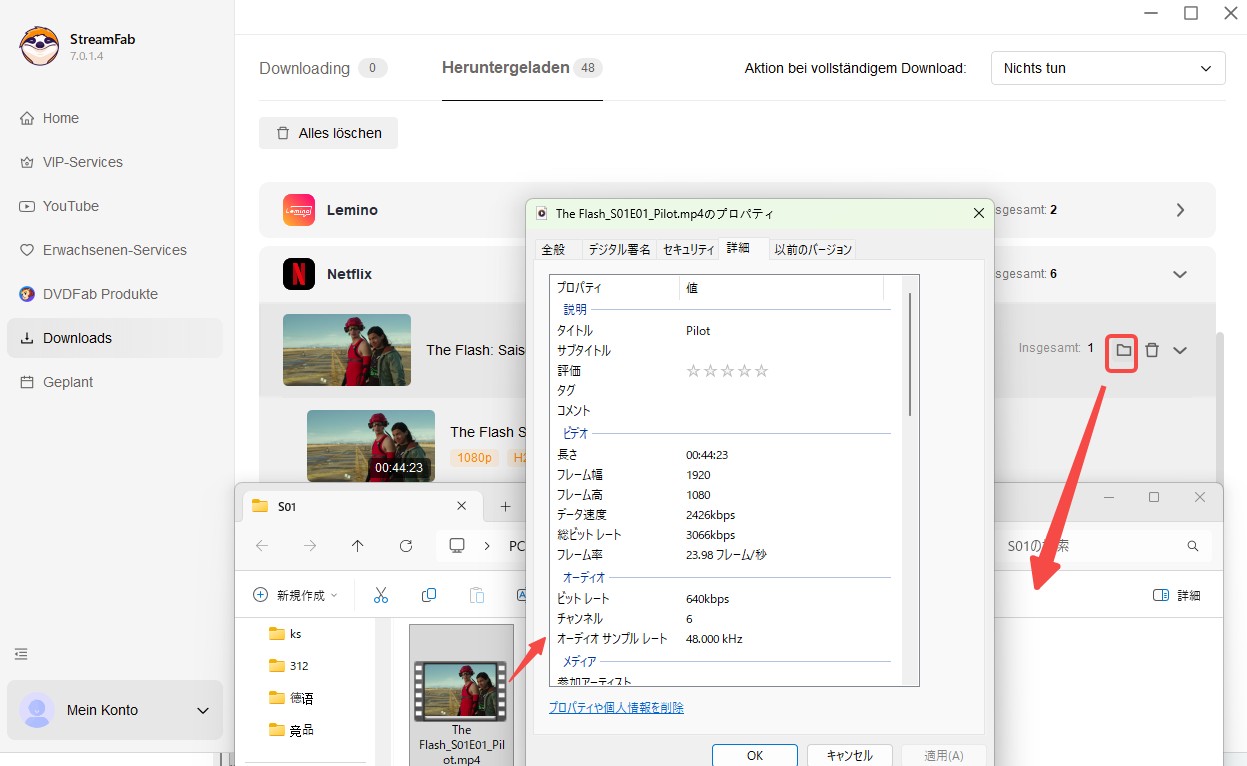Rate the file with first star

693,371
